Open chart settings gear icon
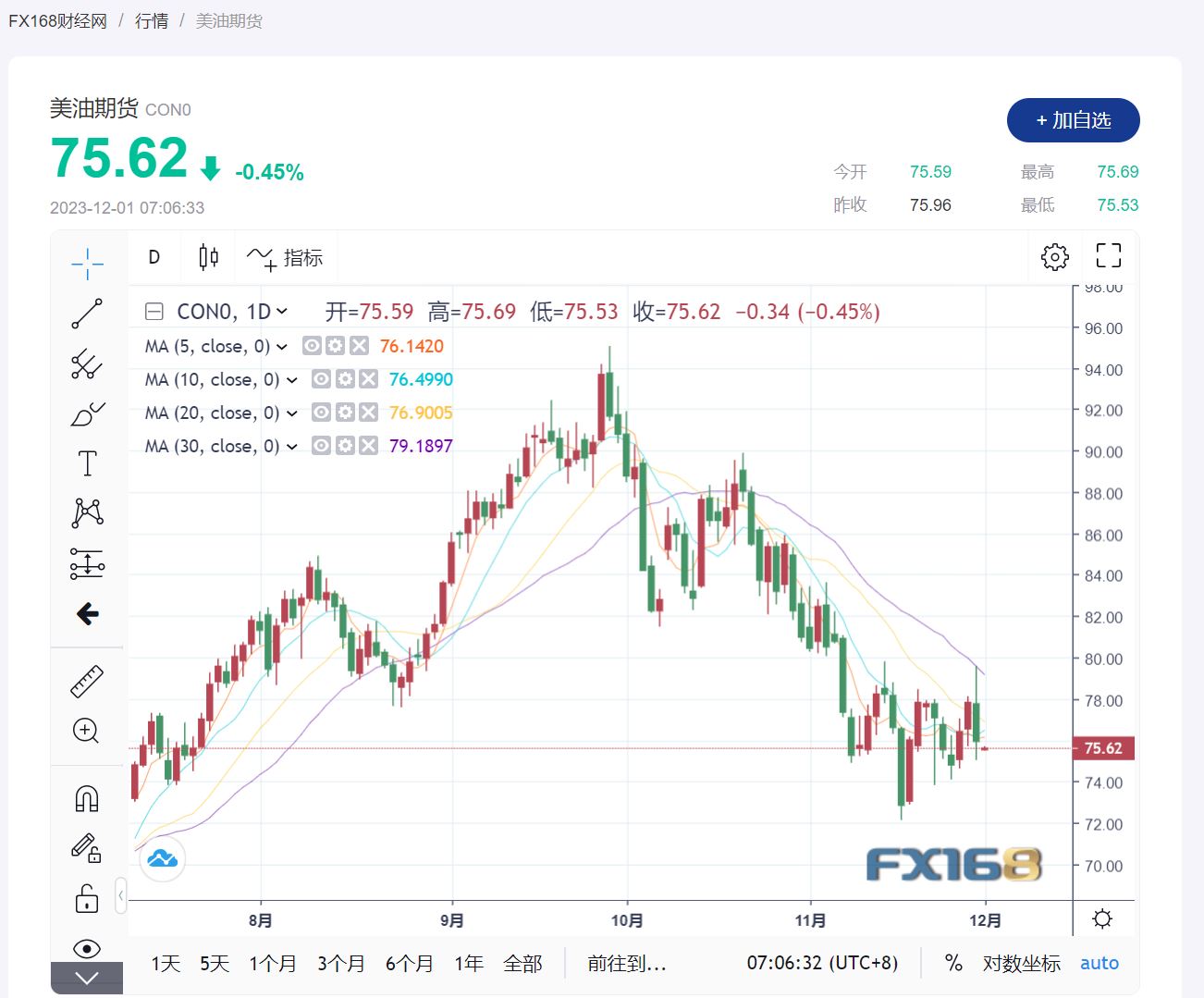 coord(1054,256)
